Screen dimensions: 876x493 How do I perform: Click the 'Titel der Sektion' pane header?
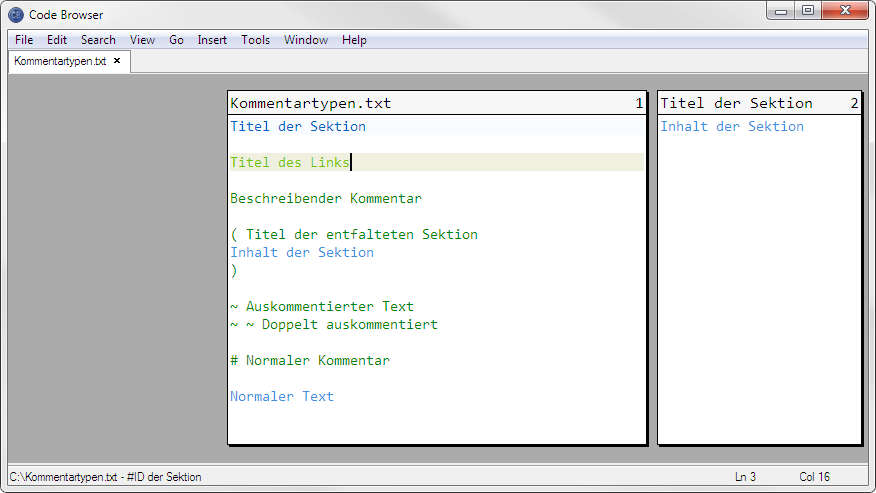pyautogui.click(x=760, y=103)
